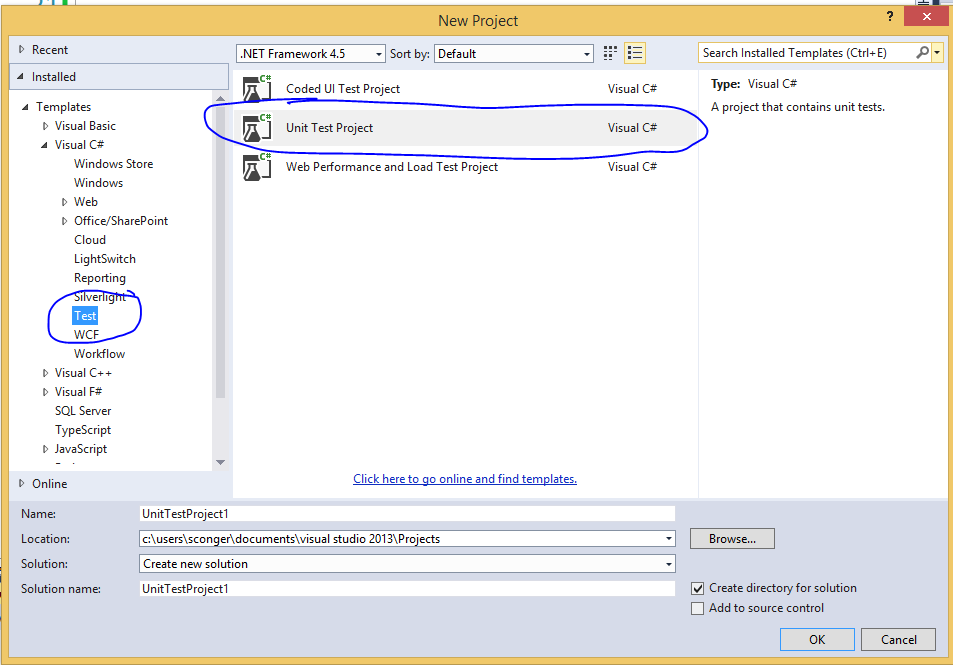Expand the Web node arrow

64,202
